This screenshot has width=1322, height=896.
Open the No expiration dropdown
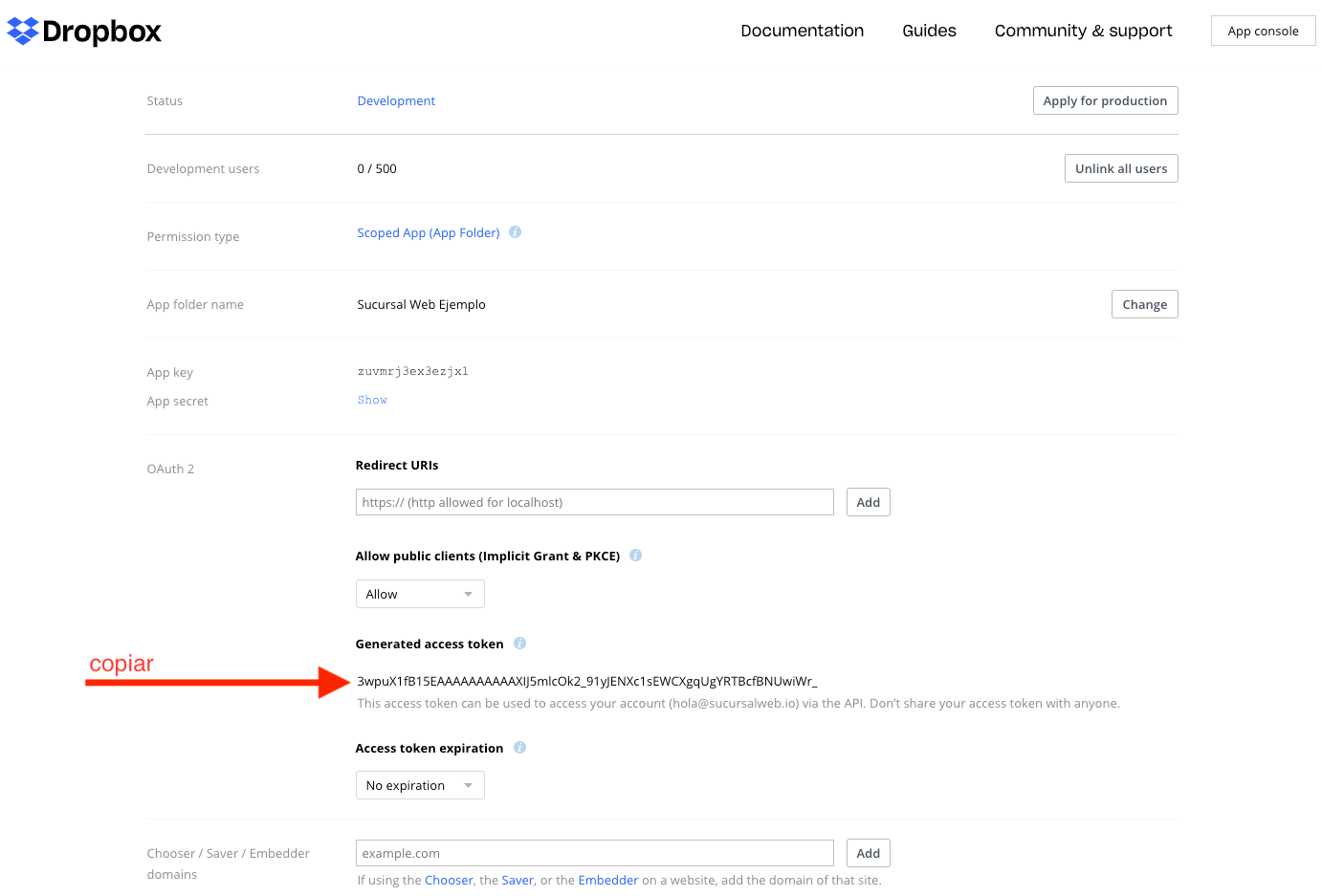coord(420,785)
